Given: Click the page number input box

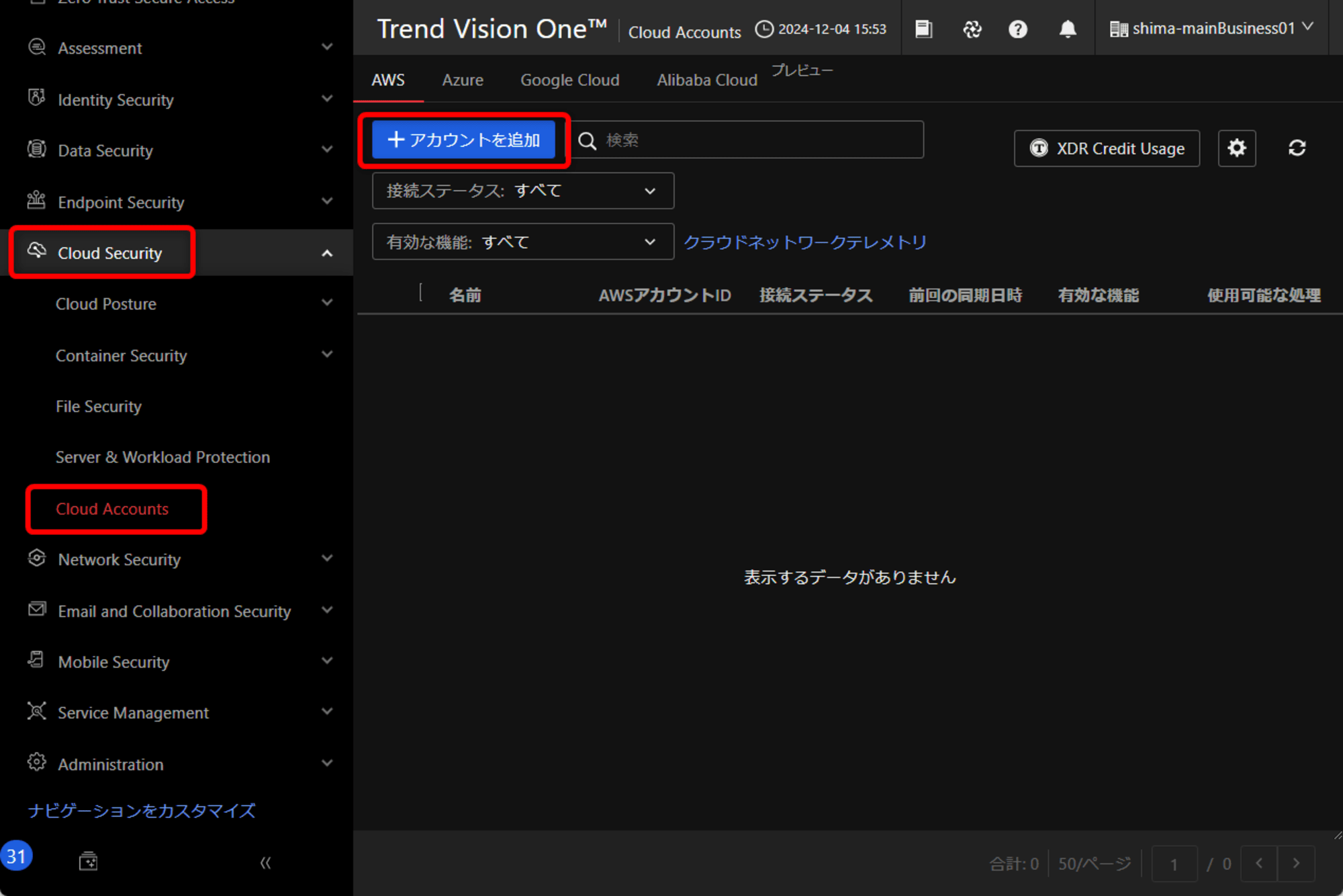Looking at the screenshot, I should click(1174, 864).
